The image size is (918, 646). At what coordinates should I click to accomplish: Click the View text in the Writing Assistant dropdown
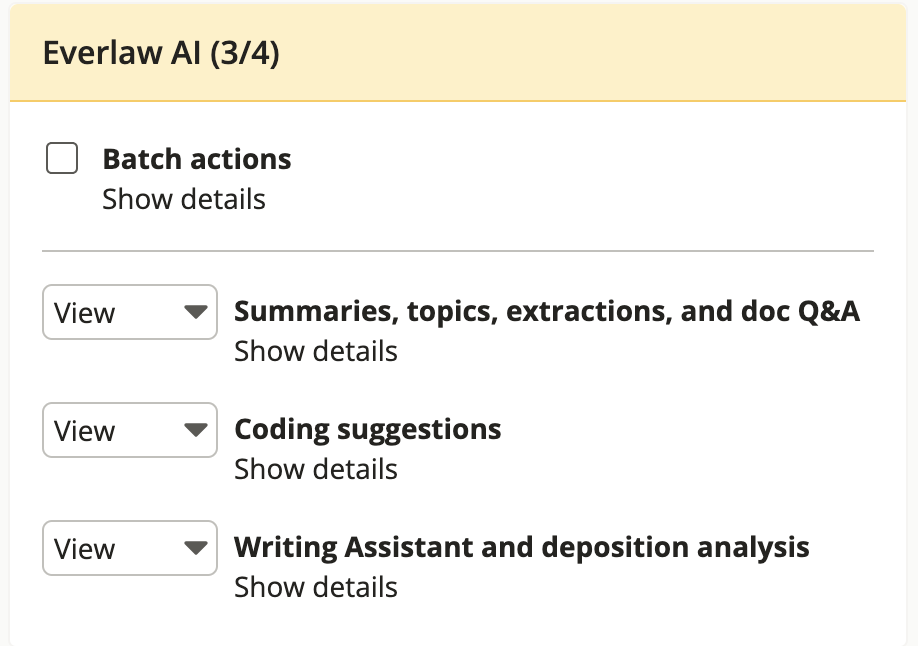[84, 549]
